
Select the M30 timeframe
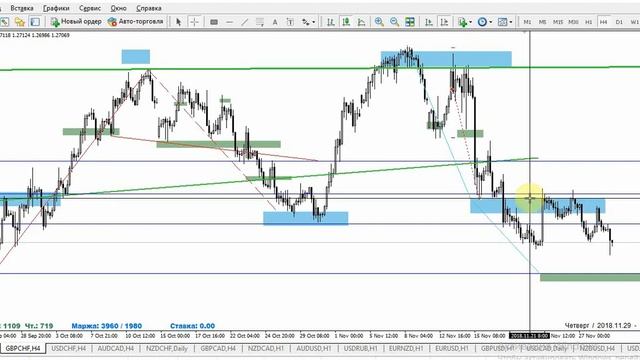click(573, 22)
